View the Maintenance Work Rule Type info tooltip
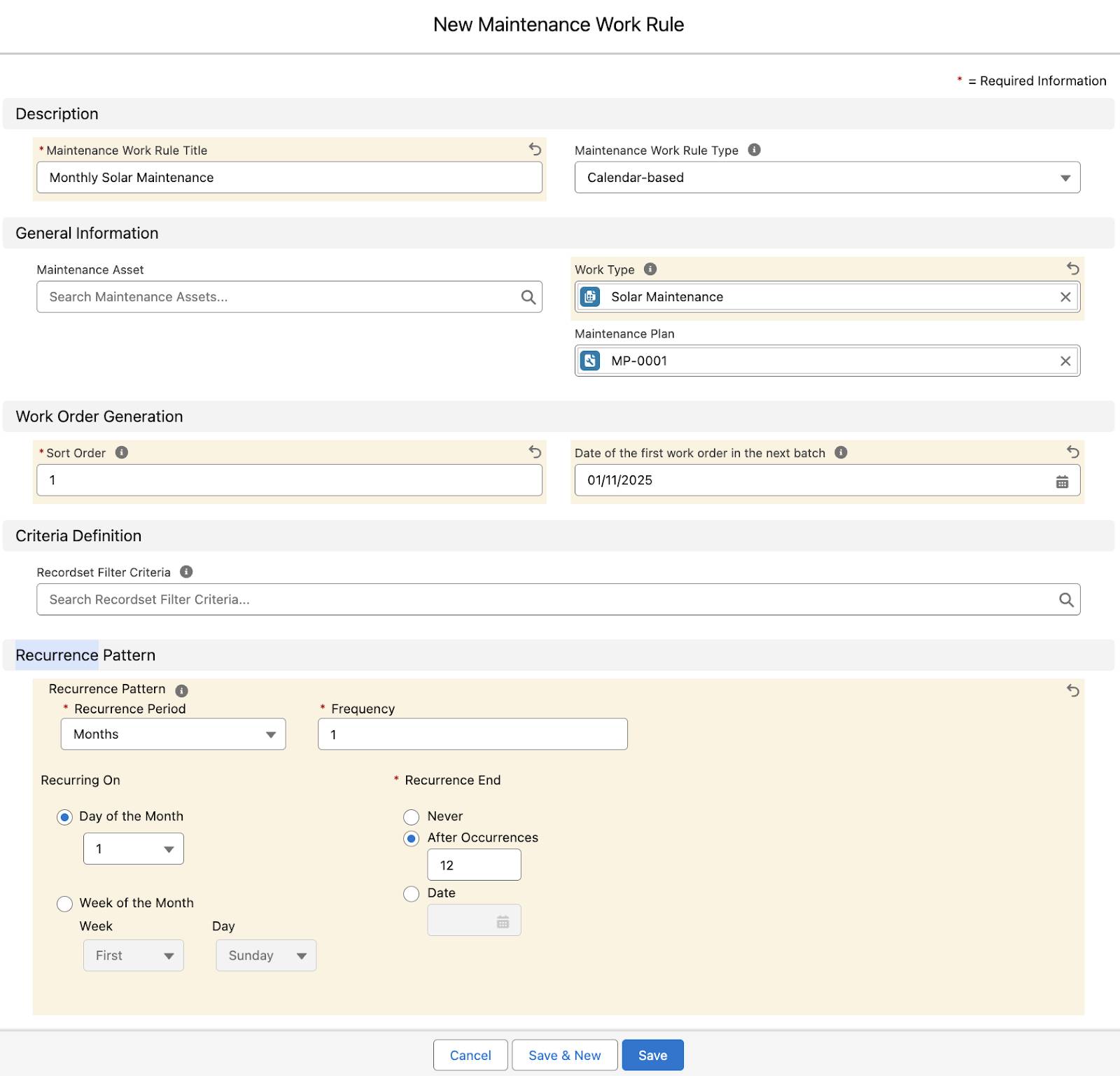This screenshot has height=1076, width=1120. 755,149
